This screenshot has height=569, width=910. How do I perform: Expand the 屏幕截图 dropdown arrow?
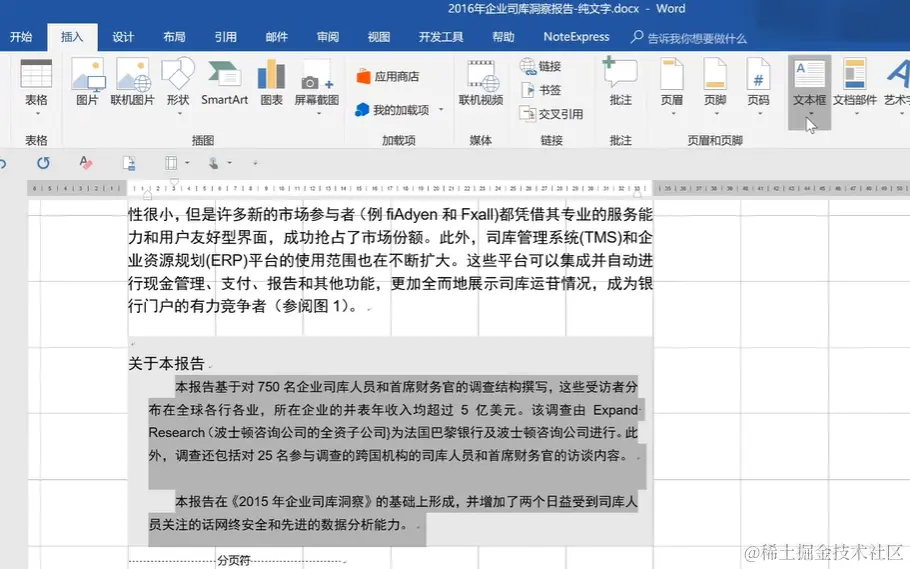coord(318,114)
